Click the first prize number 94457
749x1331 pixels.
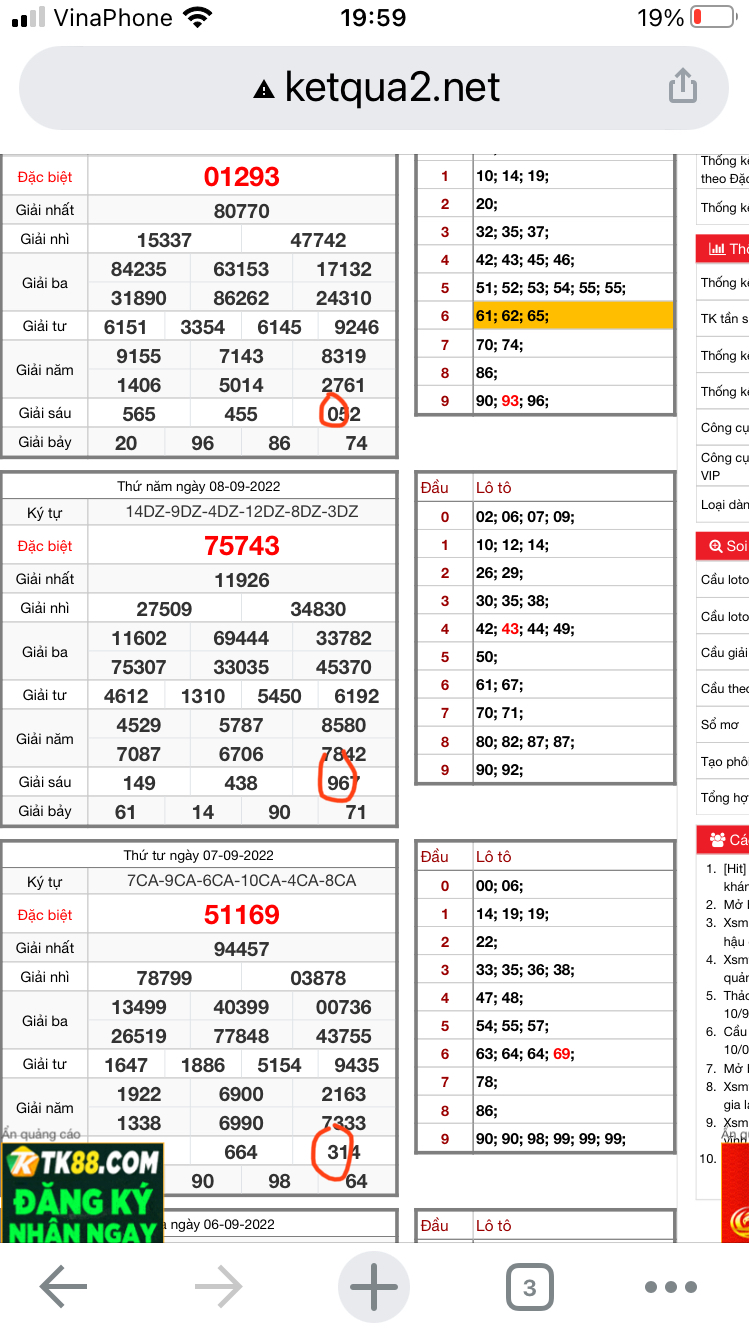242,949
